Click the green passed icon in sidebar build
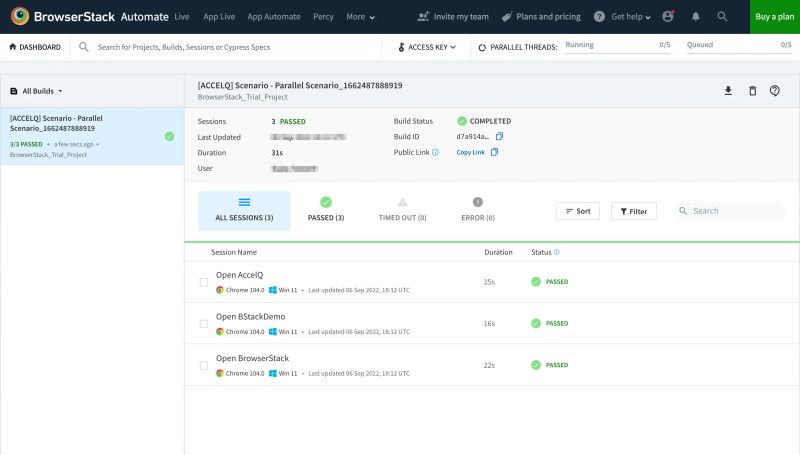 pos(169,136)
